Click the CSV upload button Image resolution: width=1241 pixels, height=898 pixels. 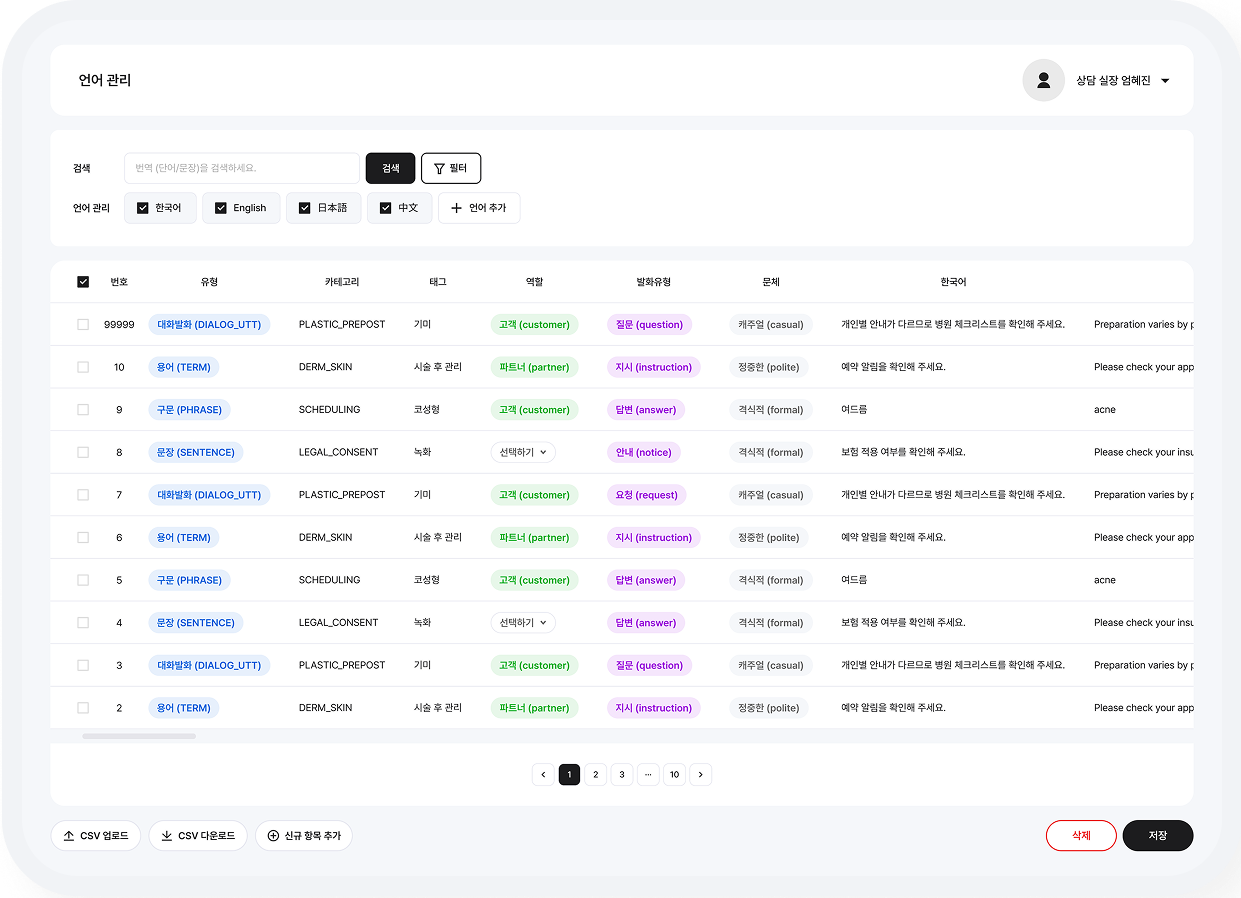[x=96, y=836]
